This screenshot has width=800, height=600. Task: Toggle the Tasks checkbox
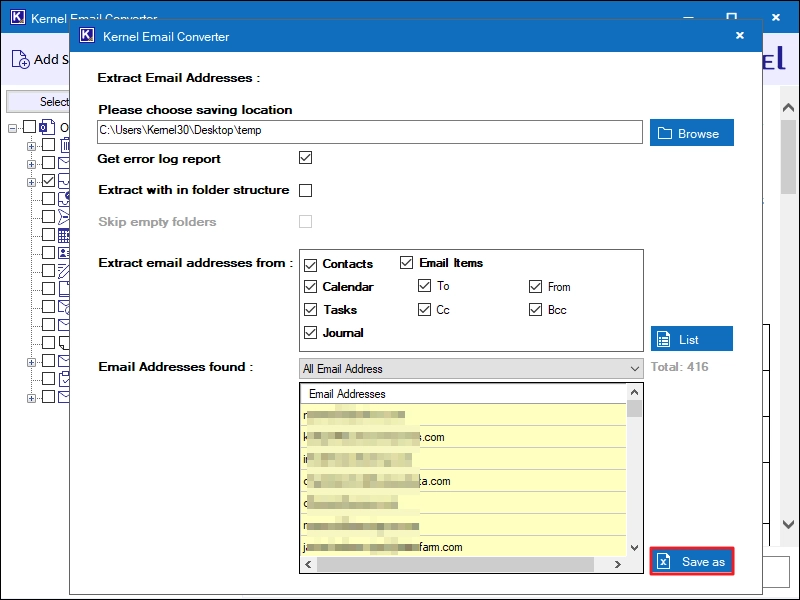pyautogui.click(x=310, y=309)
